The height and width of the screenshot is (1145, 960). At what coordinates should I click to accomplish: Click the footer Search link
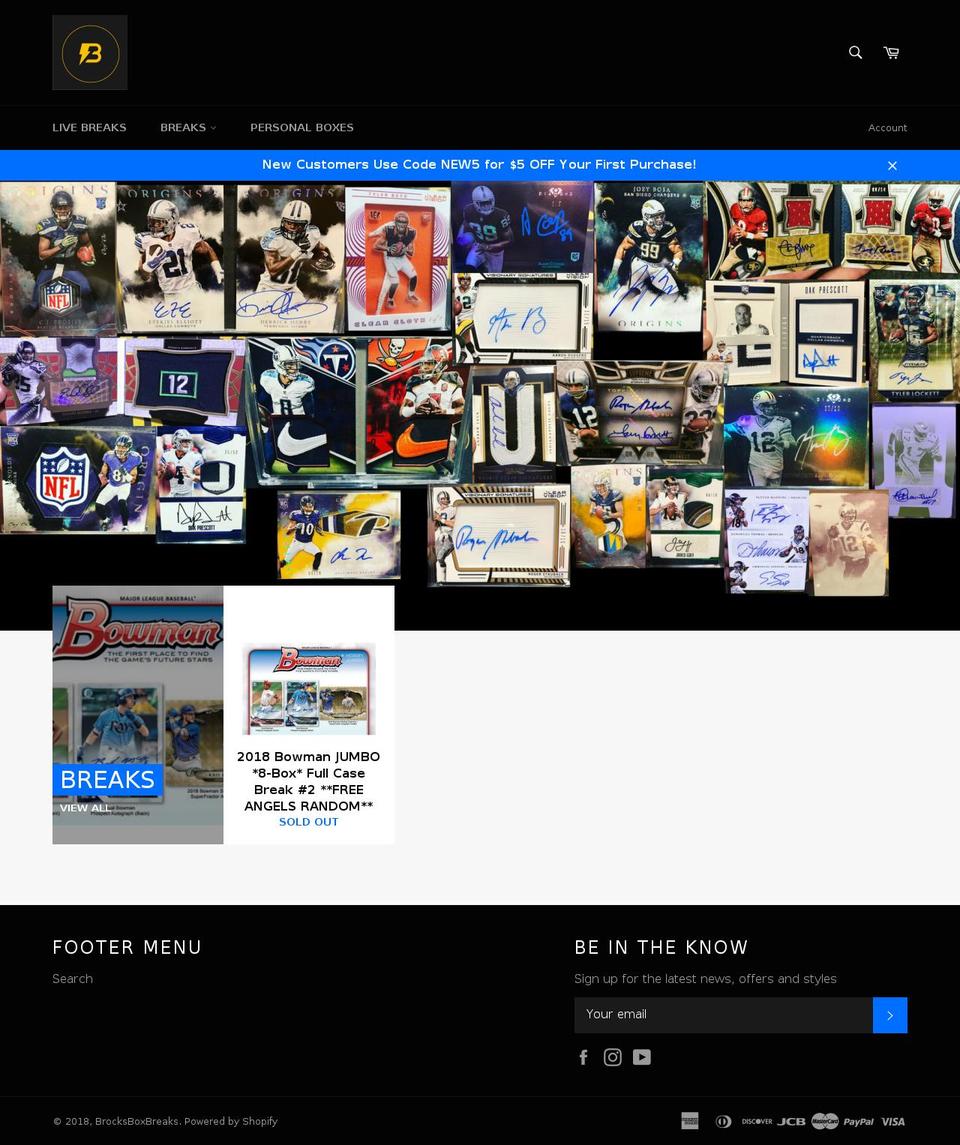click(72, 979)
